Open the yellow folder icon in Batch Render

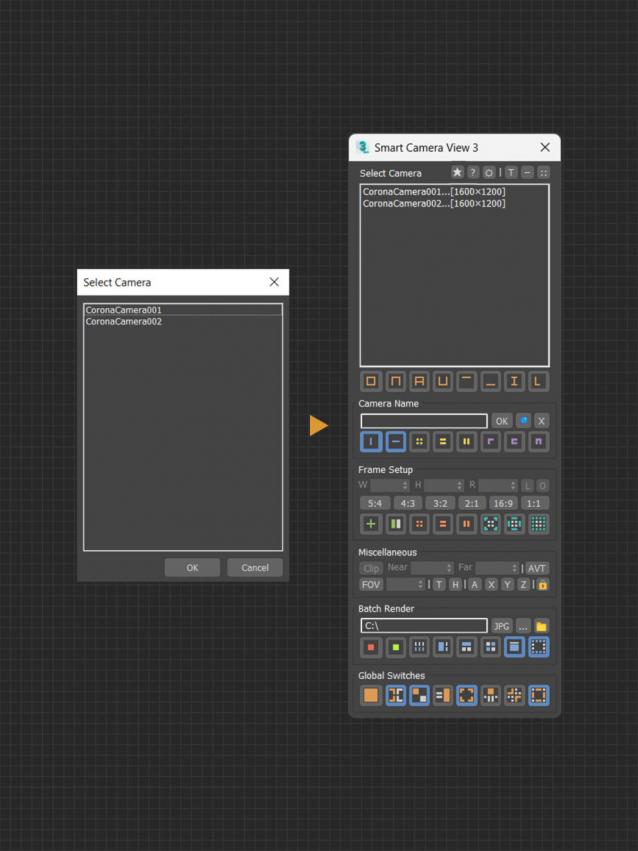541,626
